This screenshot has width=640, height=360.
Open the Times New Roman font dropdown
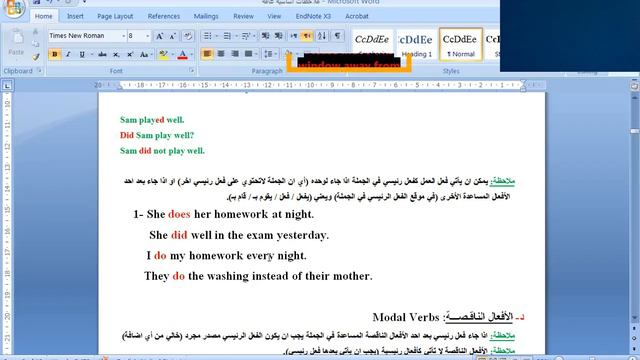click(x=123, y=36)
